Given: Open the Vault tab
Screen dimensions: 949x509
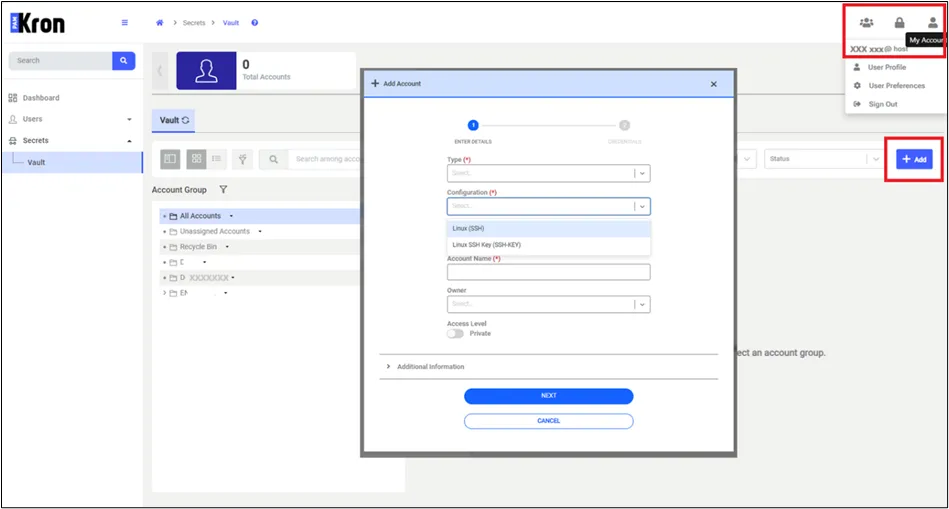Looking at the screenshot, I should [174, 120].
